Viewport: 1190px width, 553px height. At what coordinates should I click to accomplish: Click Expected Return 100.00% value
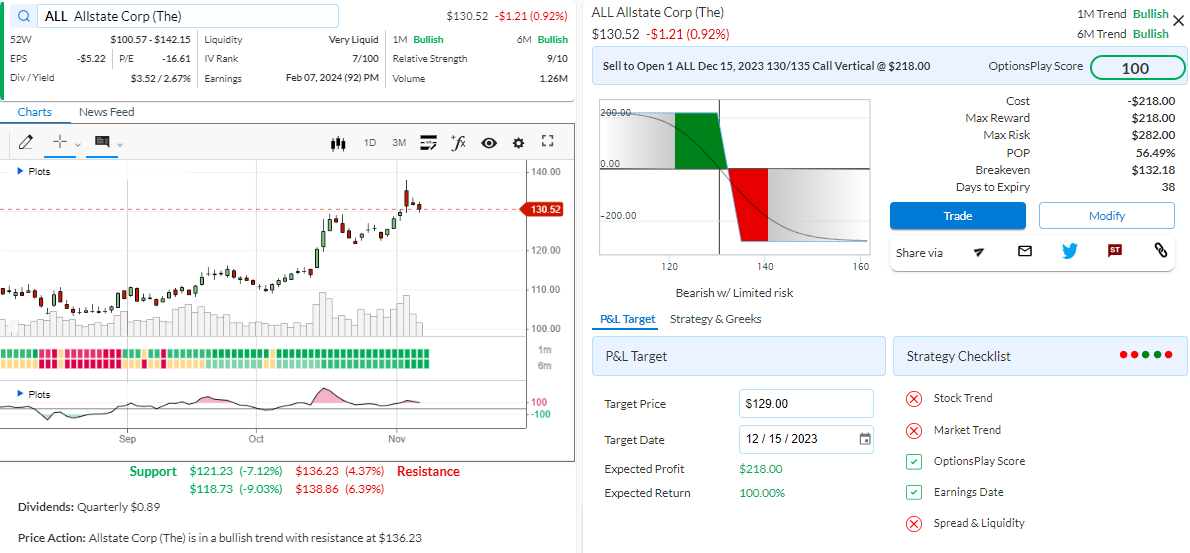pyautogui.click(x=762, y=493)
